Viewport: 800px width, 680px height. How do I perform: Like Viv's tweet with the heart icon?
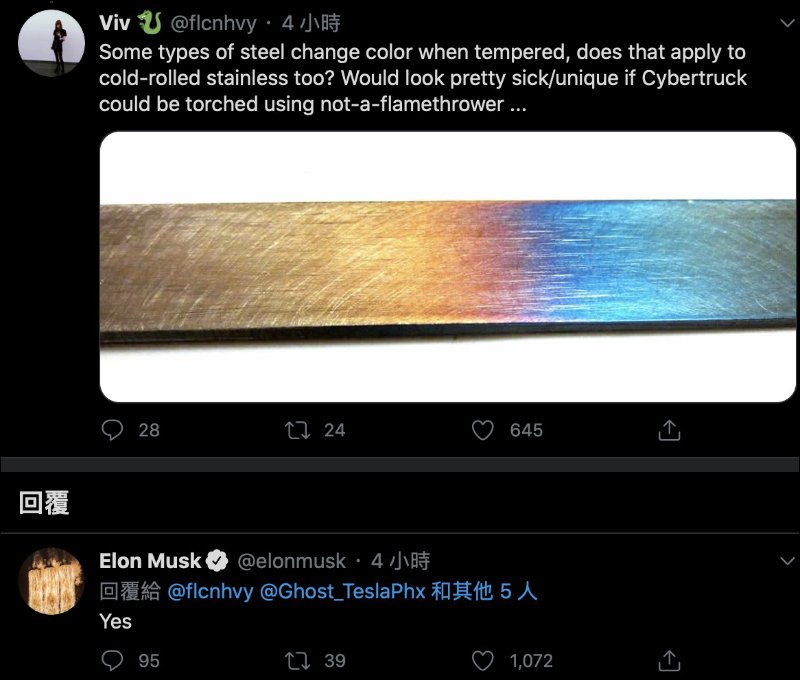tap(483, 430)
